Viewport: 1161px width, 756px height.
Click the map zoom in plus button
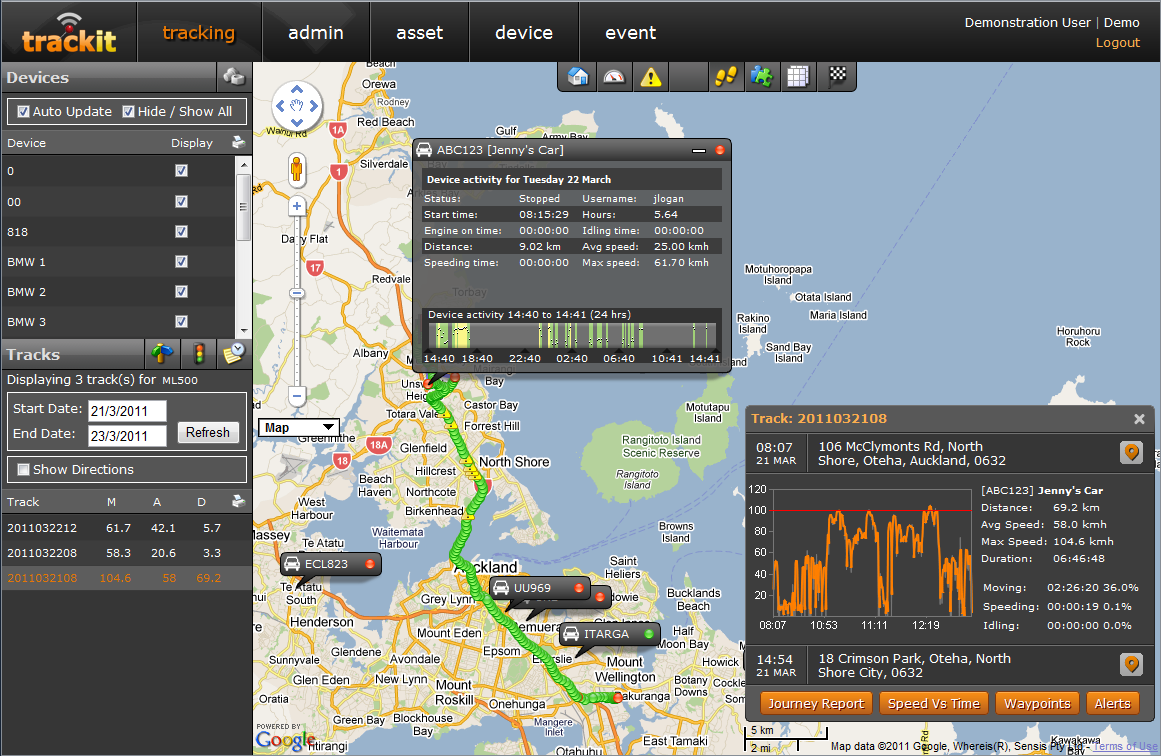pos(297,206)
